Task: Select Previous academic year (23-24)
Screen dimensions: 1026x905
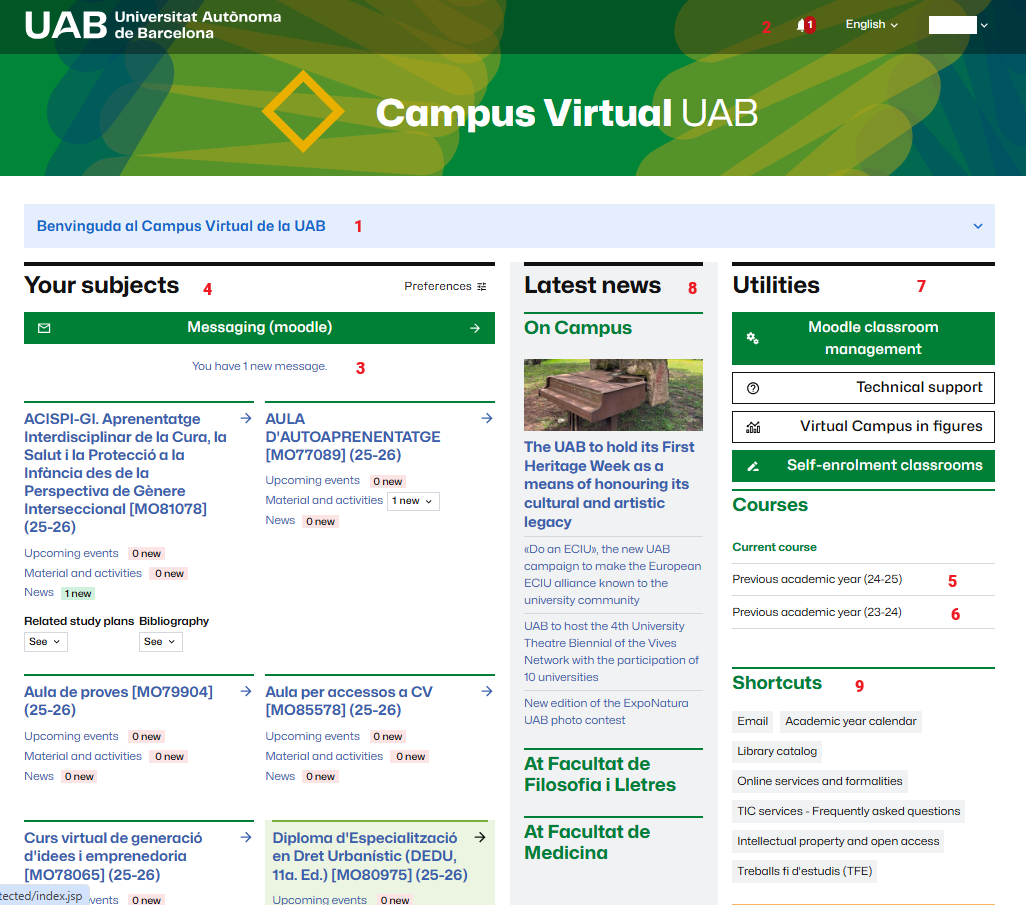Action: [x=817, y=612]
